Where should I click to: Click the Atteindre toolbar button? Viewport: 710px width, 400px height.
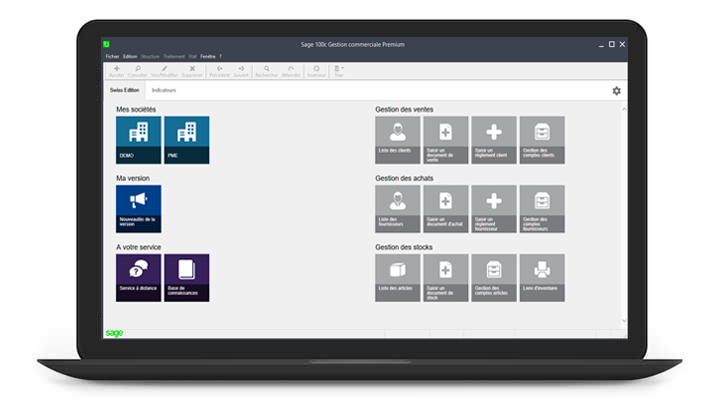click(x=291, y=71)
